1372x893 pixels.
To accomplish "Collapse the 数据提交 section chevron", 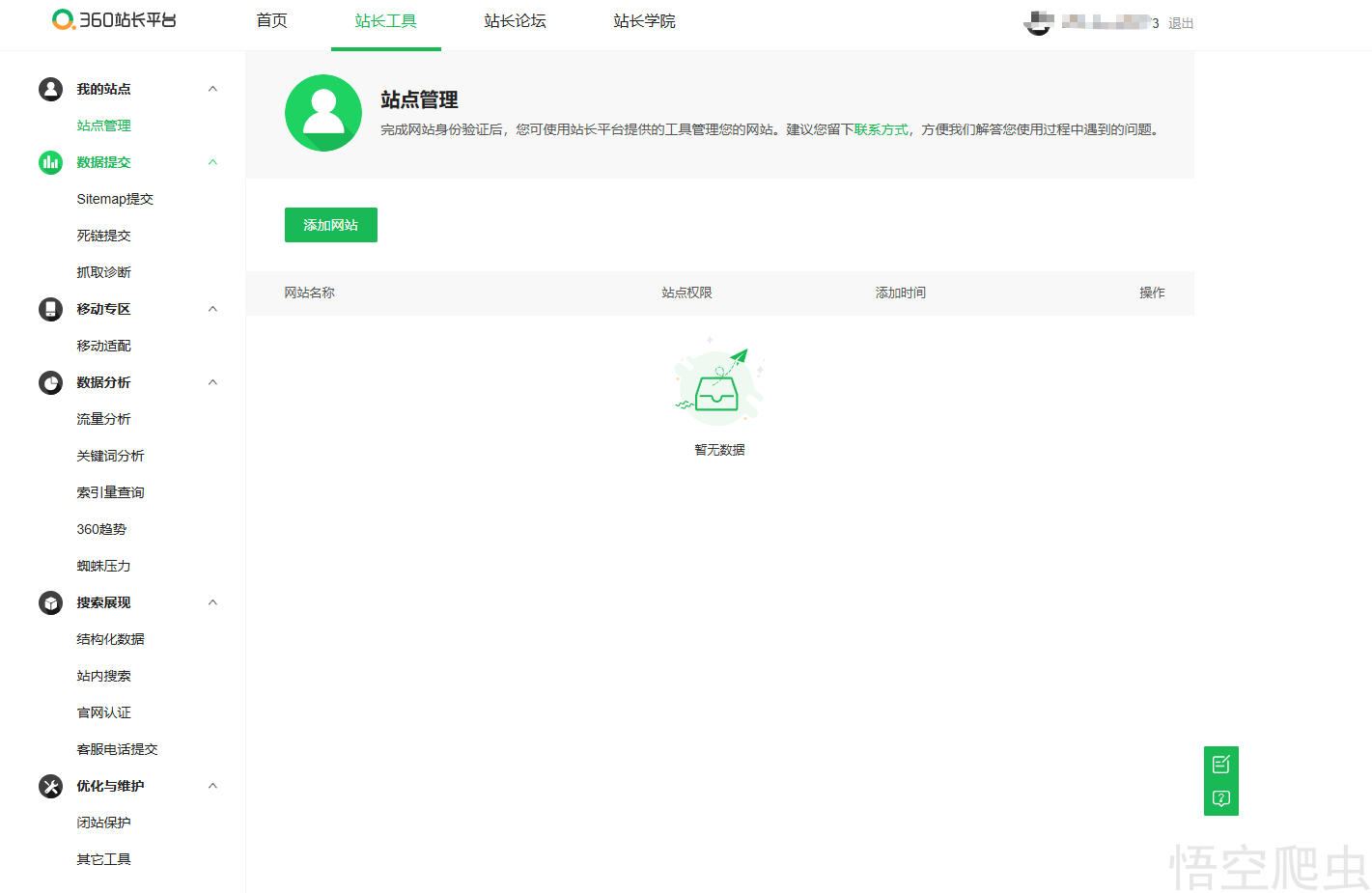I will pos(213,162).
